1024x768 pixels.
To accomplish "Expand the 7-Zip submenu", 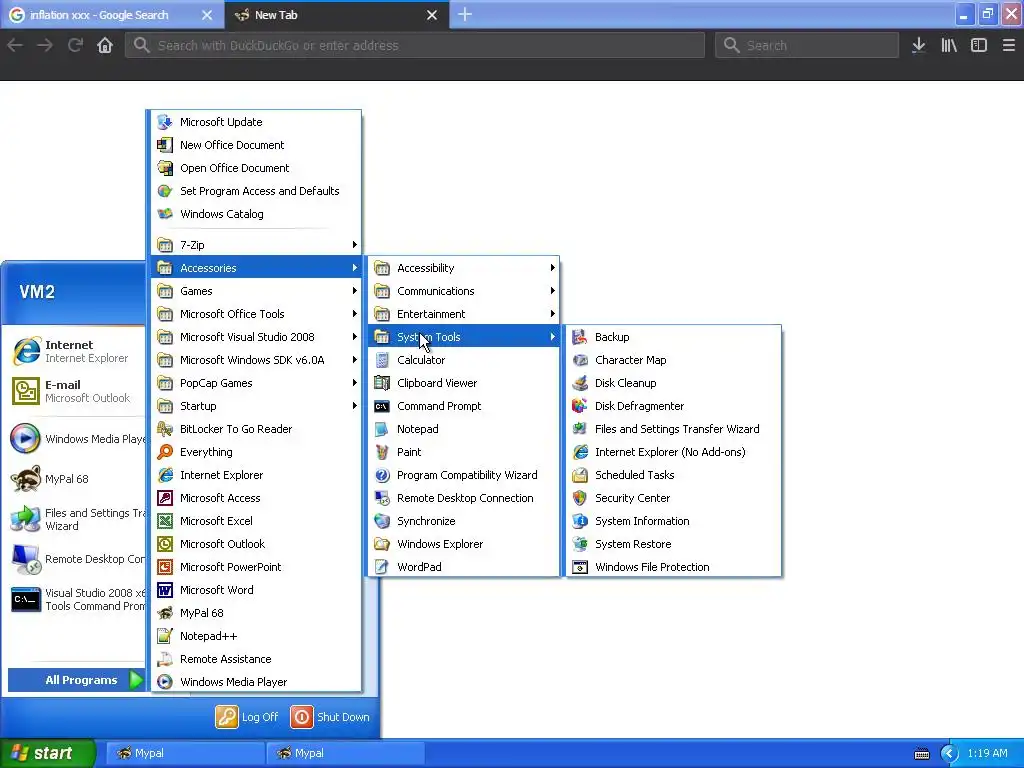I will pos(257,245).
